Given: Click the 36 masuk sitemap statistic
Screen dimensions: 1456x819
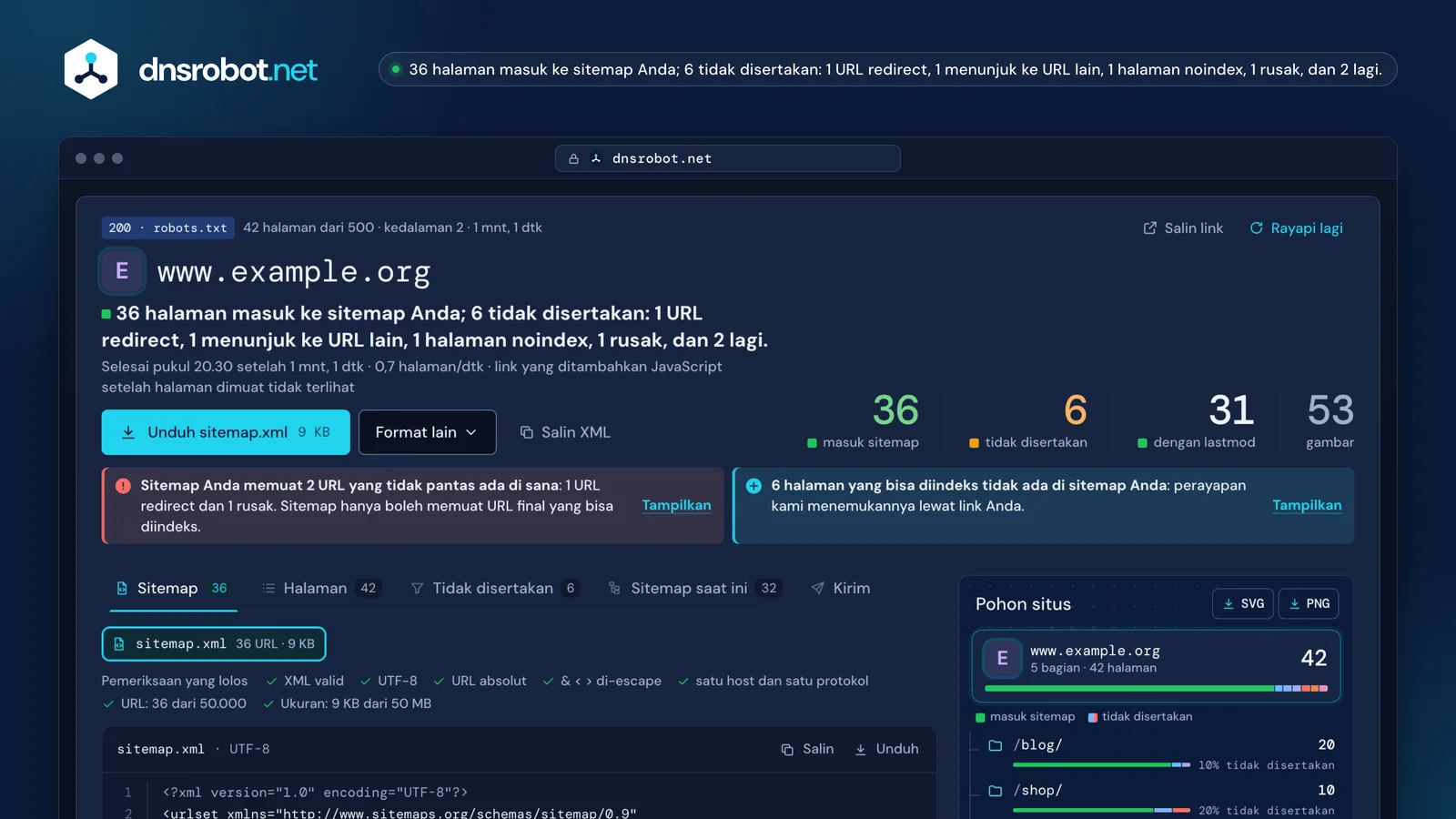Looking at the screenshot, I should tap(864, 420).
